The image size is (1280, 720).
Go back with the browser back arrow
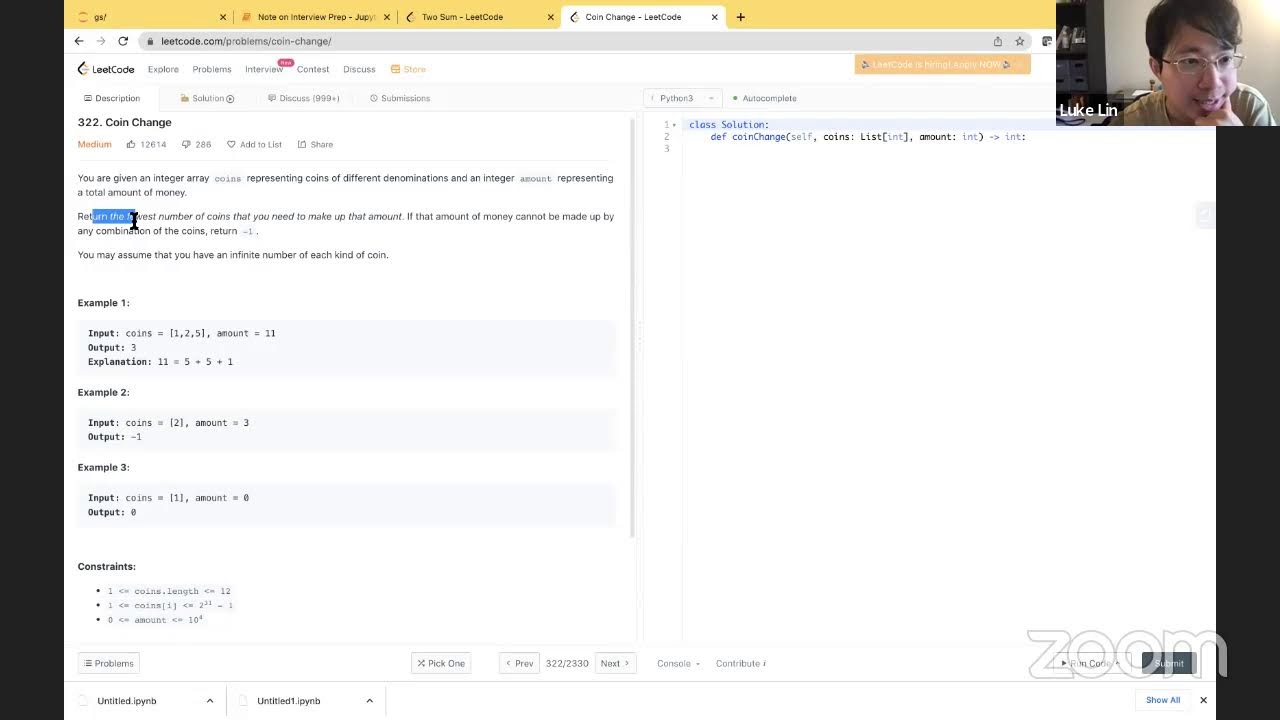[x=79, y=41]
